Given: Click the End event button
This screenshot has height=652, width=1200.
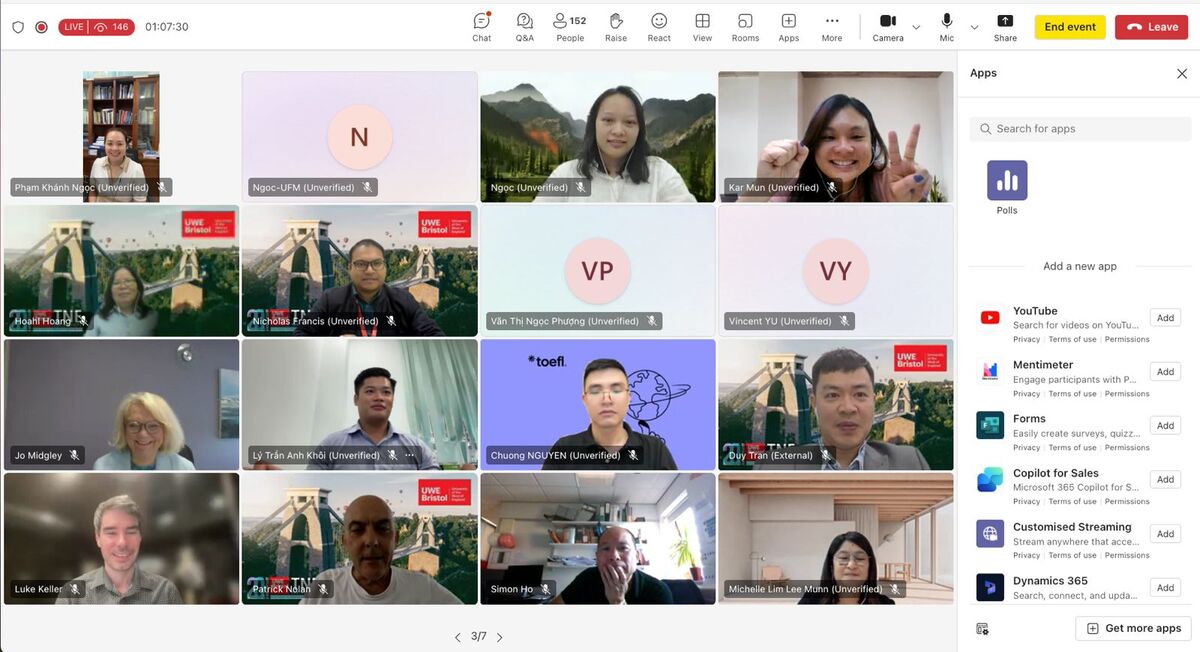Looking at the screenshot, I should click(x=1070, y=27).
